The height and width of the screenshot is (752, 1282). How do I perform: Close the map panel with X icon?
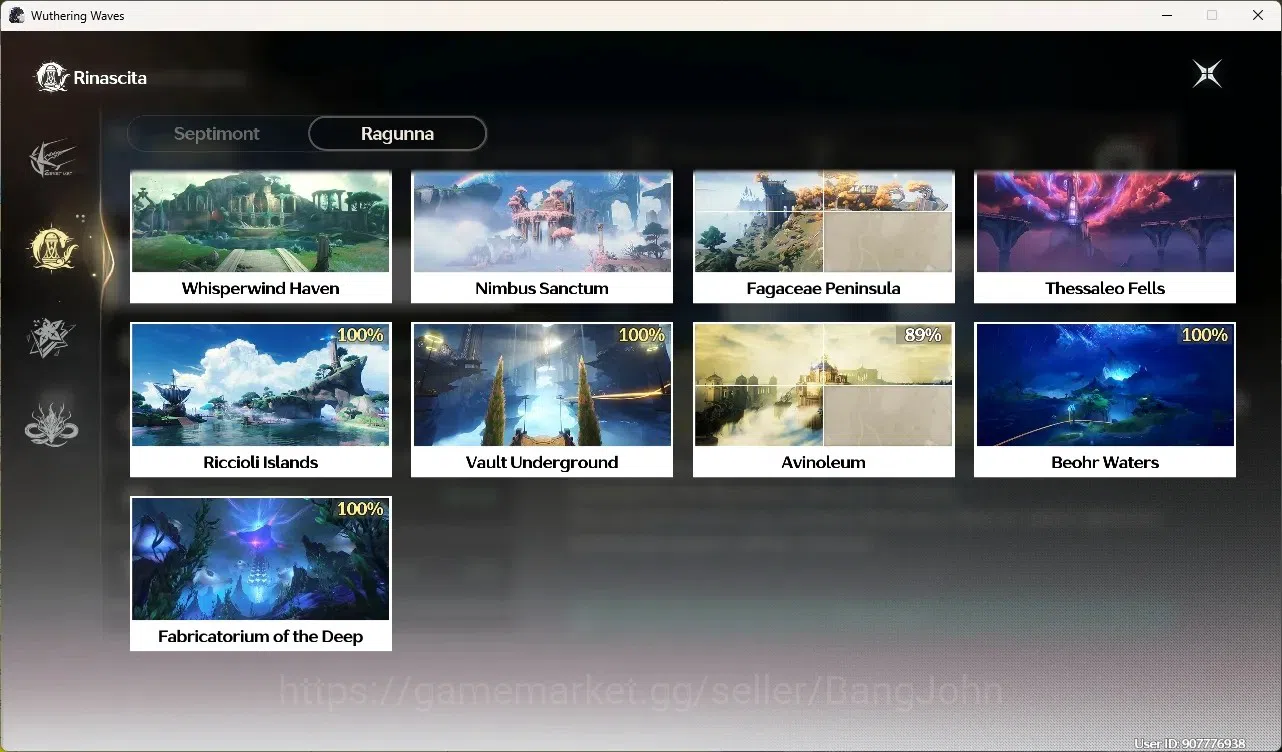(1207, 74)
